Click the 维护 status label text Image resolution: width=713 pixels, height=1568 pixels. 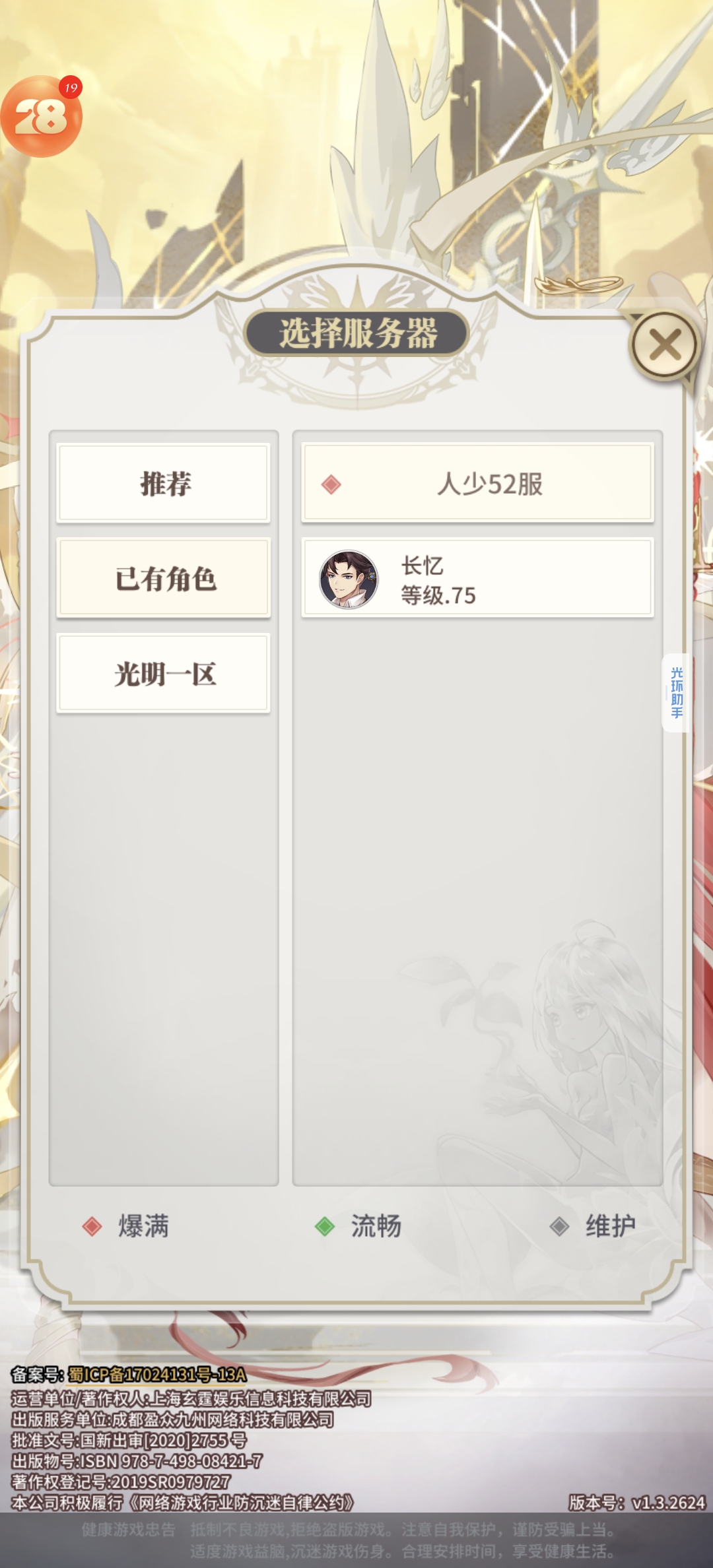pos(611,1226)
